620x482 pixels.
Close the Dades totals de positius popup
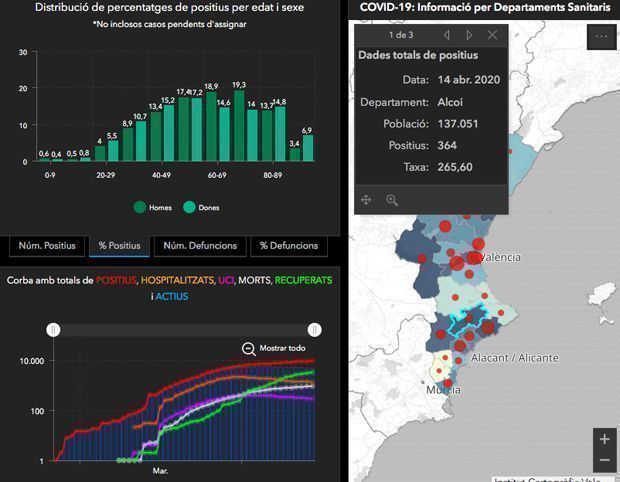coord(492,35)
